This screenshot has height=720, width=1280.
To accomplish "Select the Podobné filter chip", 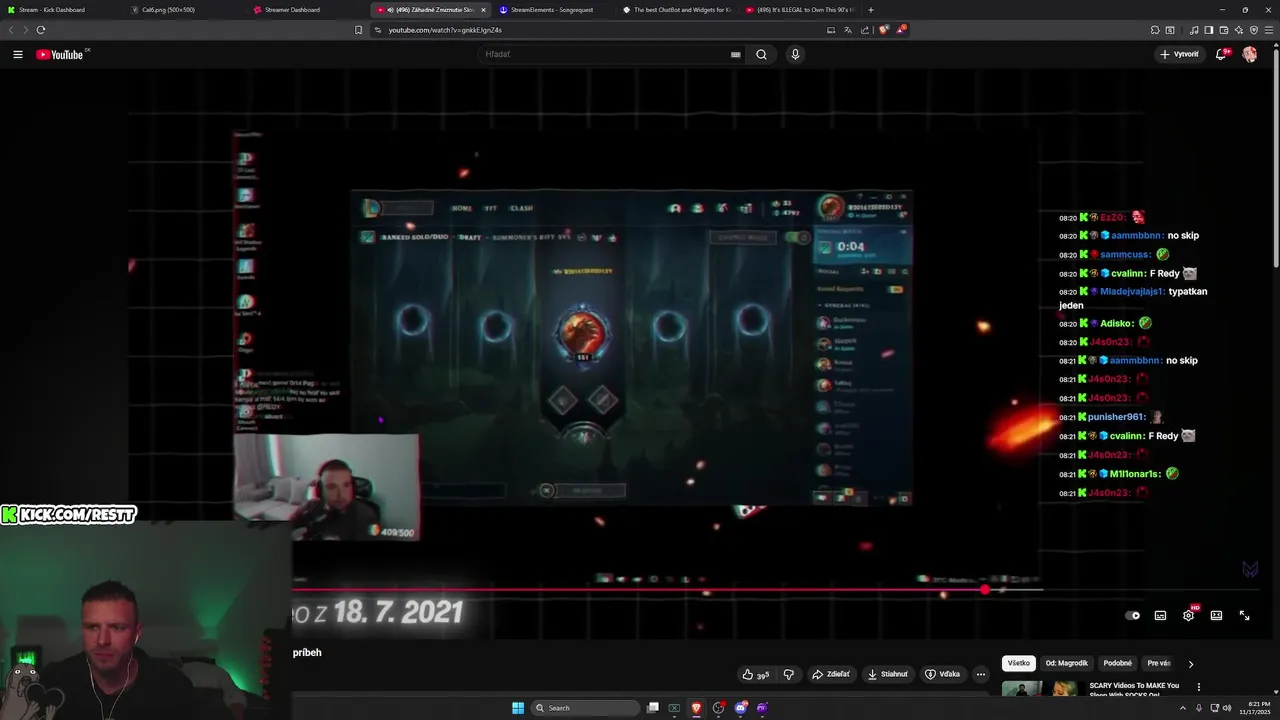I will pos(1118,663).
